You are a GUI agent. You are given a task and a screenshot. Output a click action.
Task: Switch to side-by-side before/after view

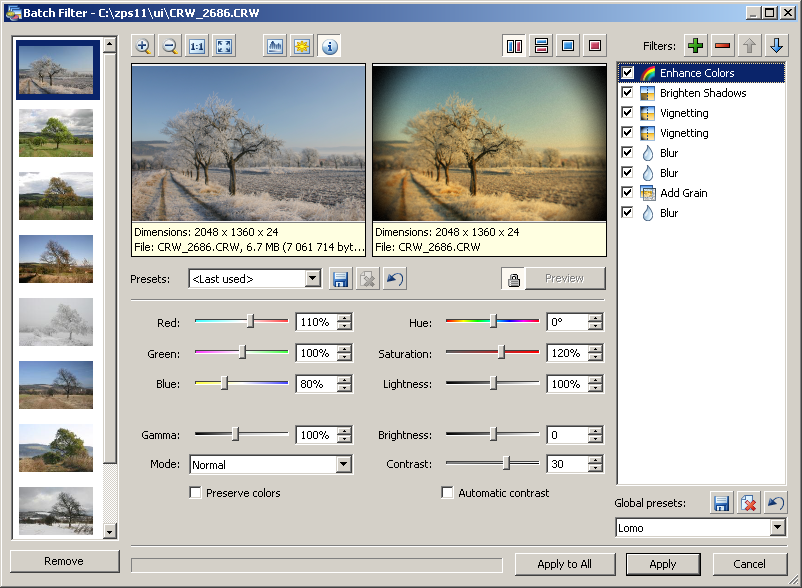coord(514,46)
